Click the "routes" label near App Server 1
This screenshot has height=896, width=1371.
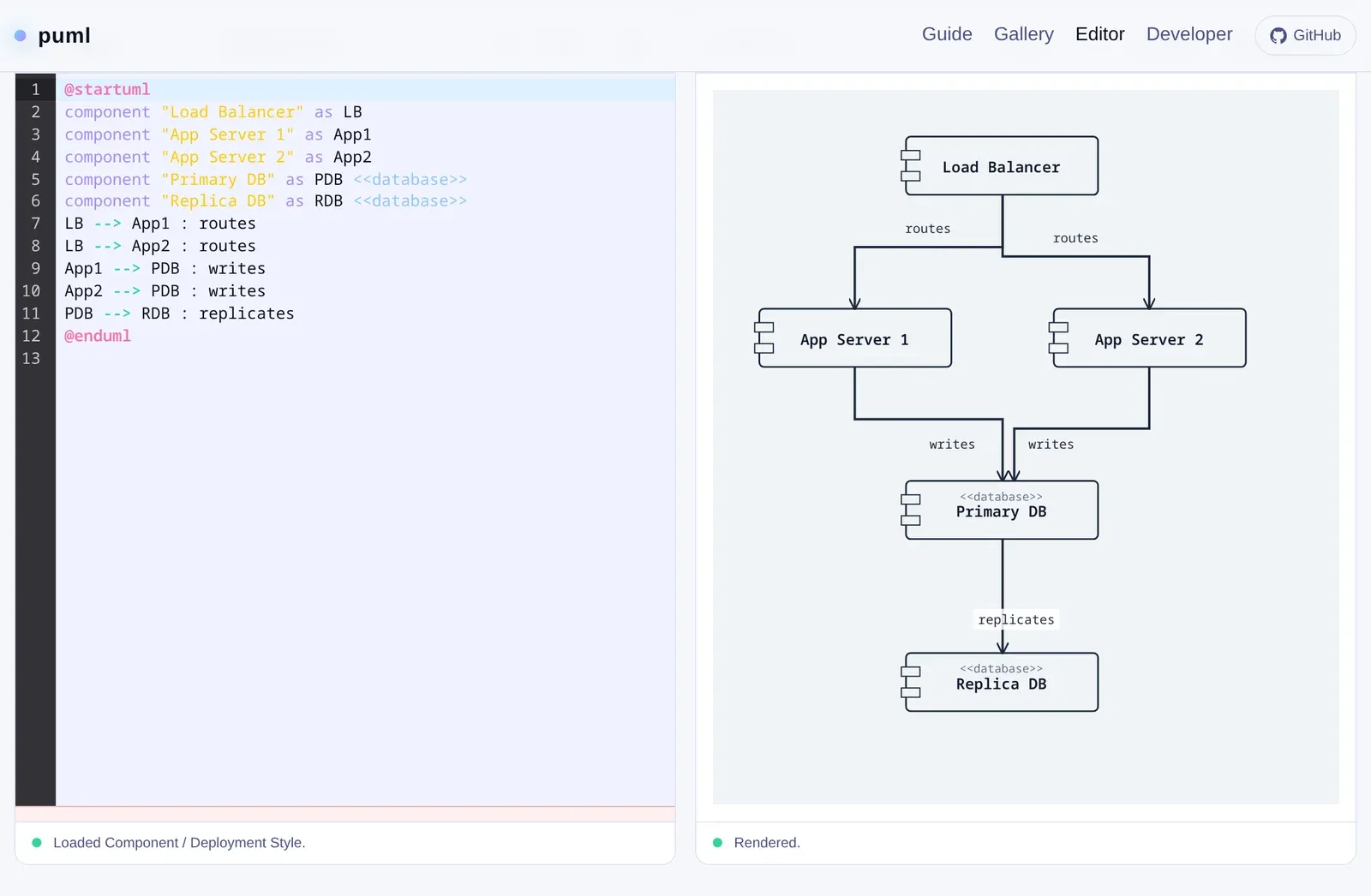pos(928,229)
